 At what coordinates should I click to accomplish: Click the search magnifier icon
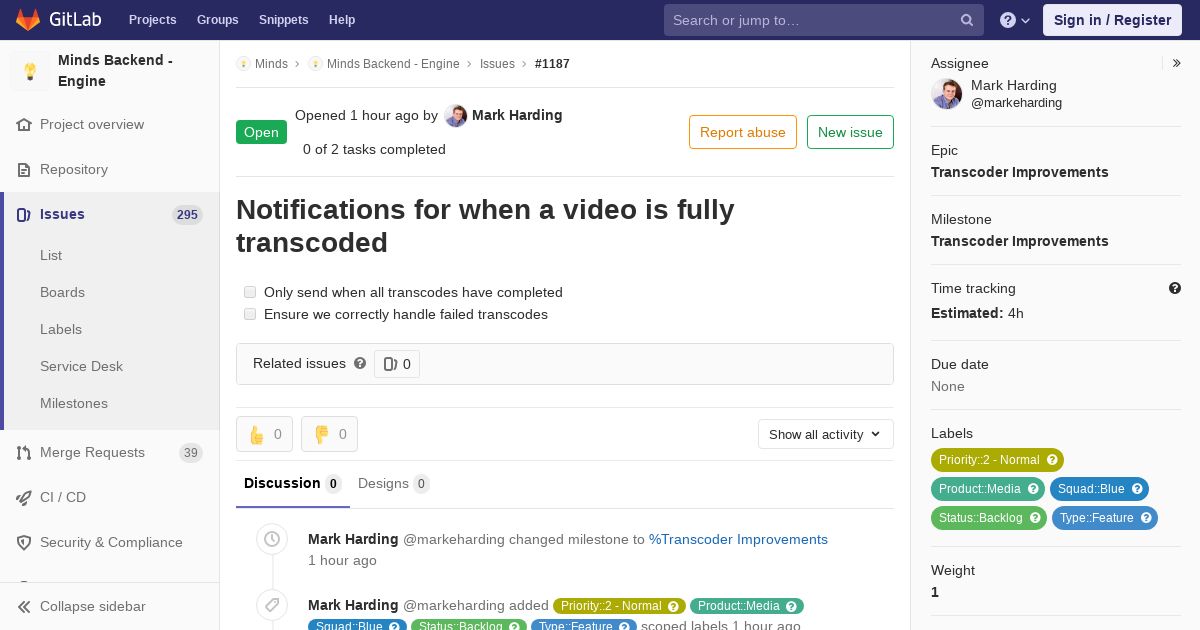[967, 20]
